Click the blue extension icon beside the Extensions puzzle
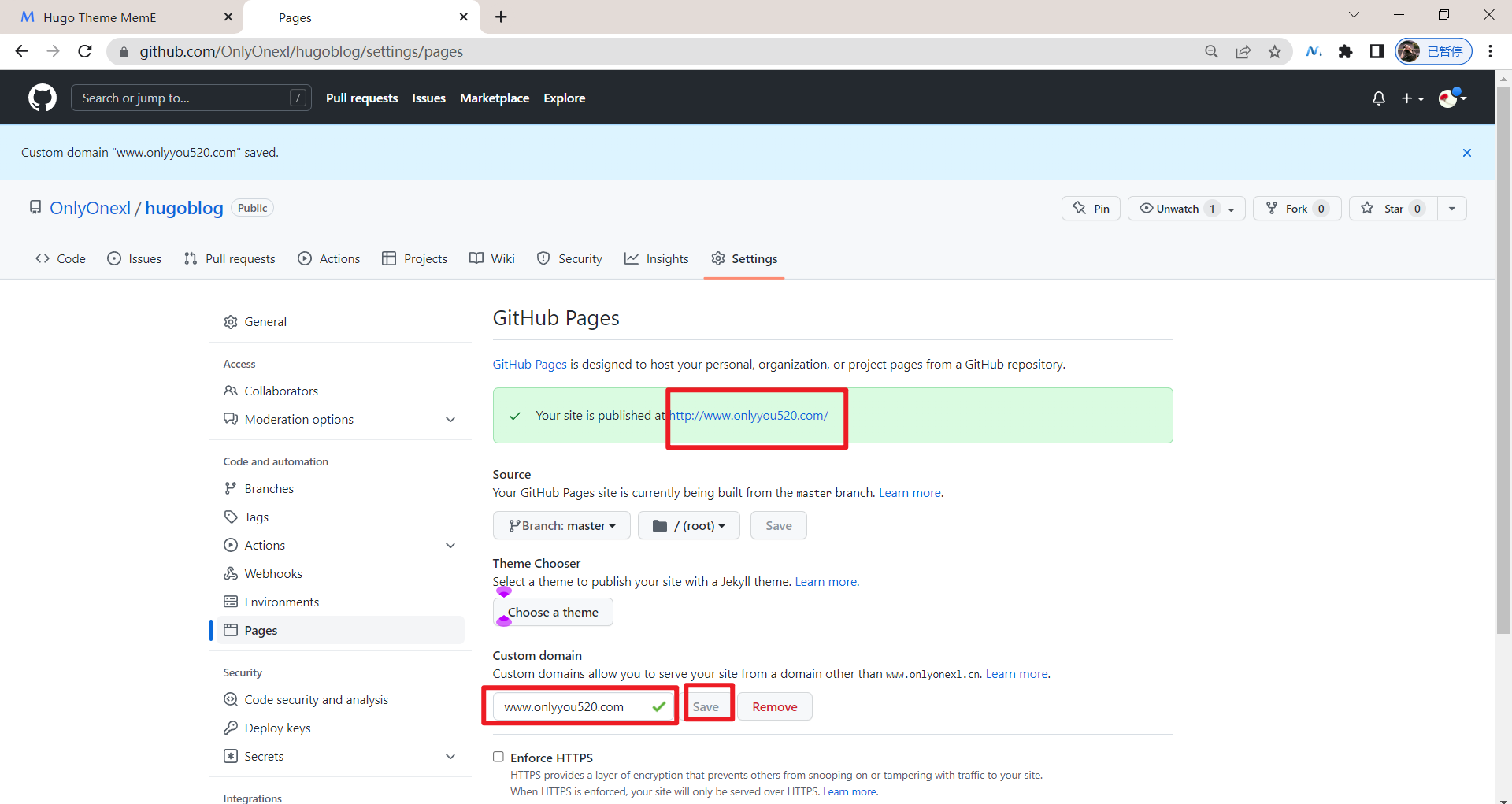This screenshot has width=1512, height=804. [x=1314, y=52]
